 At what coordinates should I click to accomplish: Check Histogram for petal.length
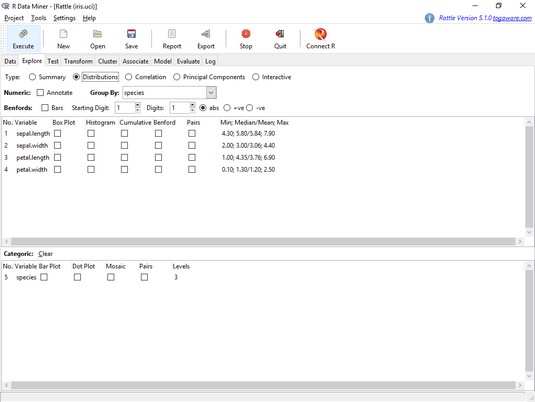(x=91, y=157)
